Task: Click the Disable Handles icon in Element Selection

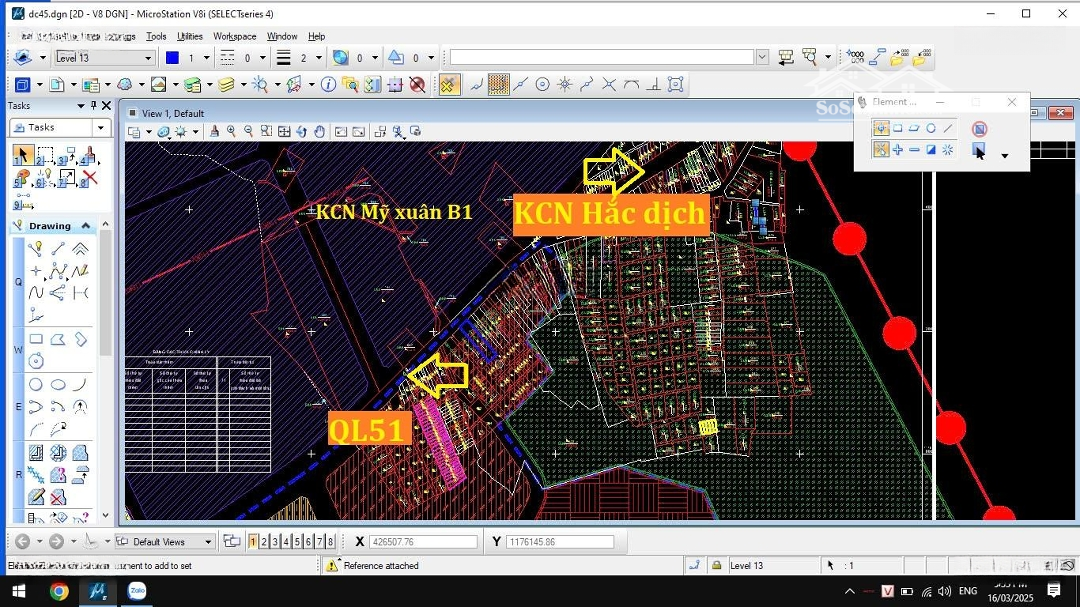Action: 979,129
